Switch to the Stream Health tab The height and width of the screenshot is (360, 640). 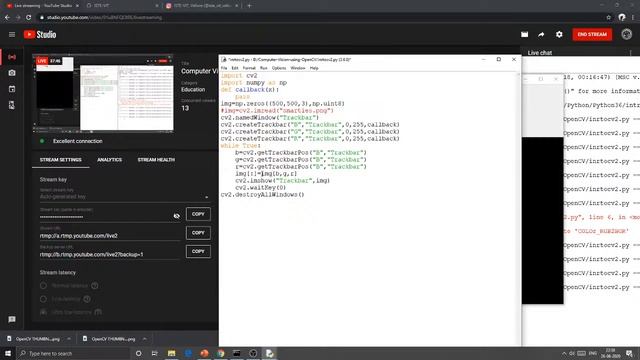(156, 160)
